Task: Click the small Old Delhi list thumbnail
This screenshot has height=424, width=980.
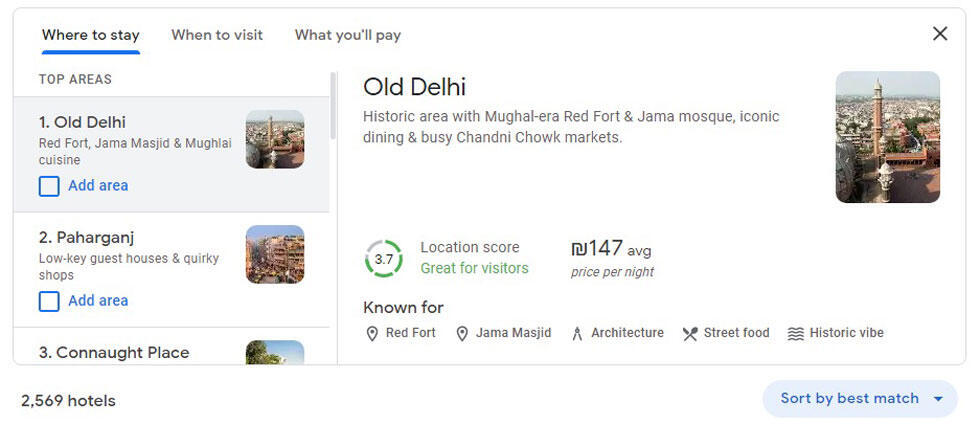Action: point(275,139)
